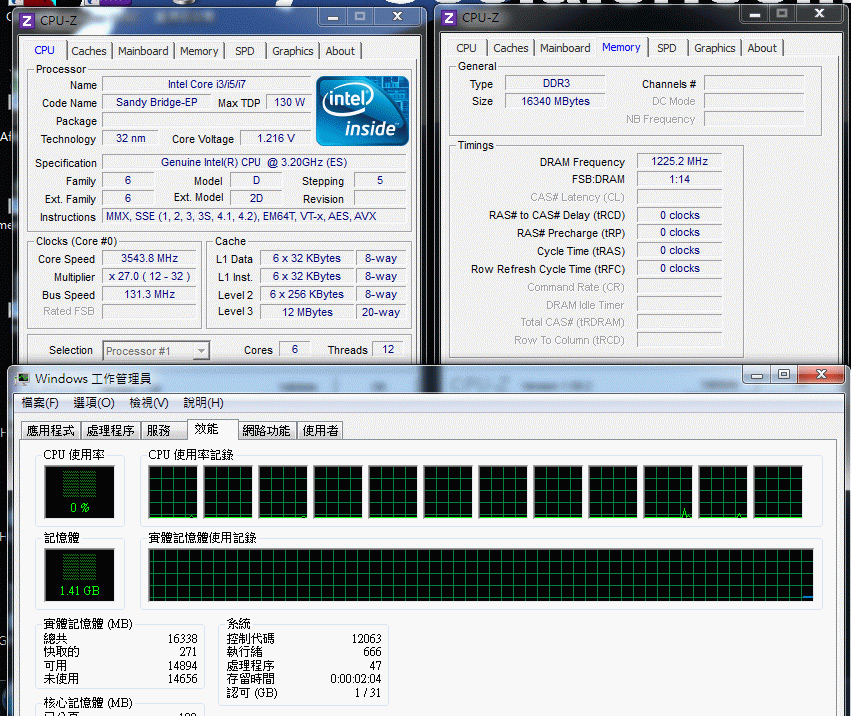
Task: Open Mainboard tab in right CPU-Z window
Action: click(565, 48)
